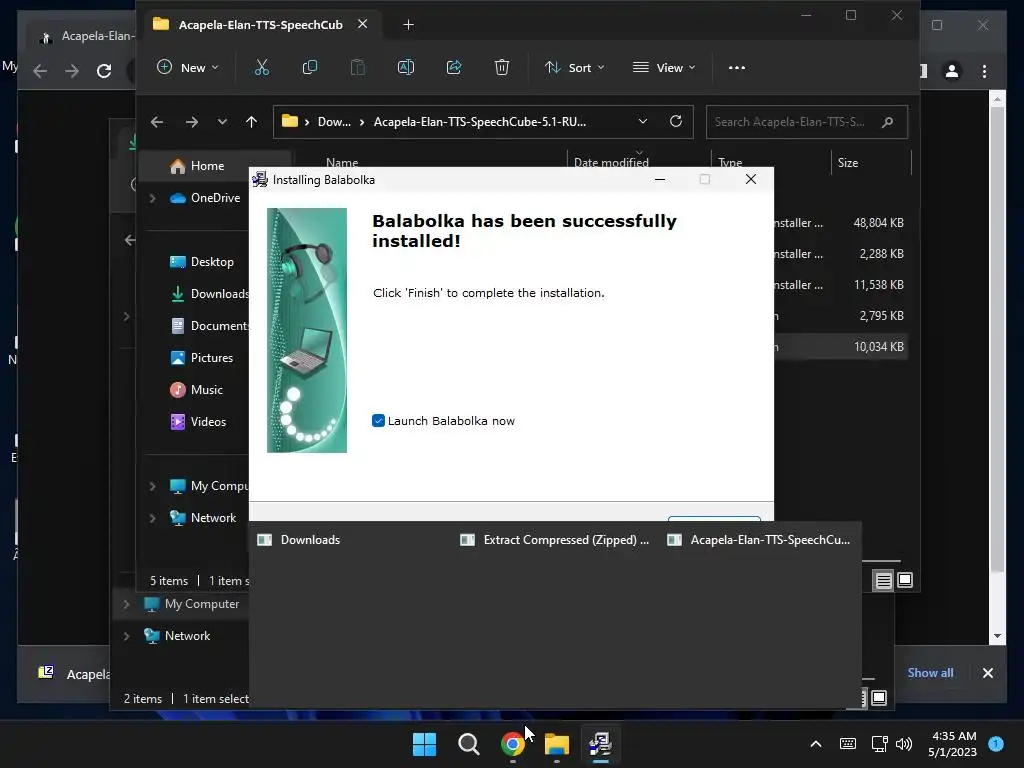Go back in File Explorer navigation
Viewport: 1024px width, 768px height.
157,122
